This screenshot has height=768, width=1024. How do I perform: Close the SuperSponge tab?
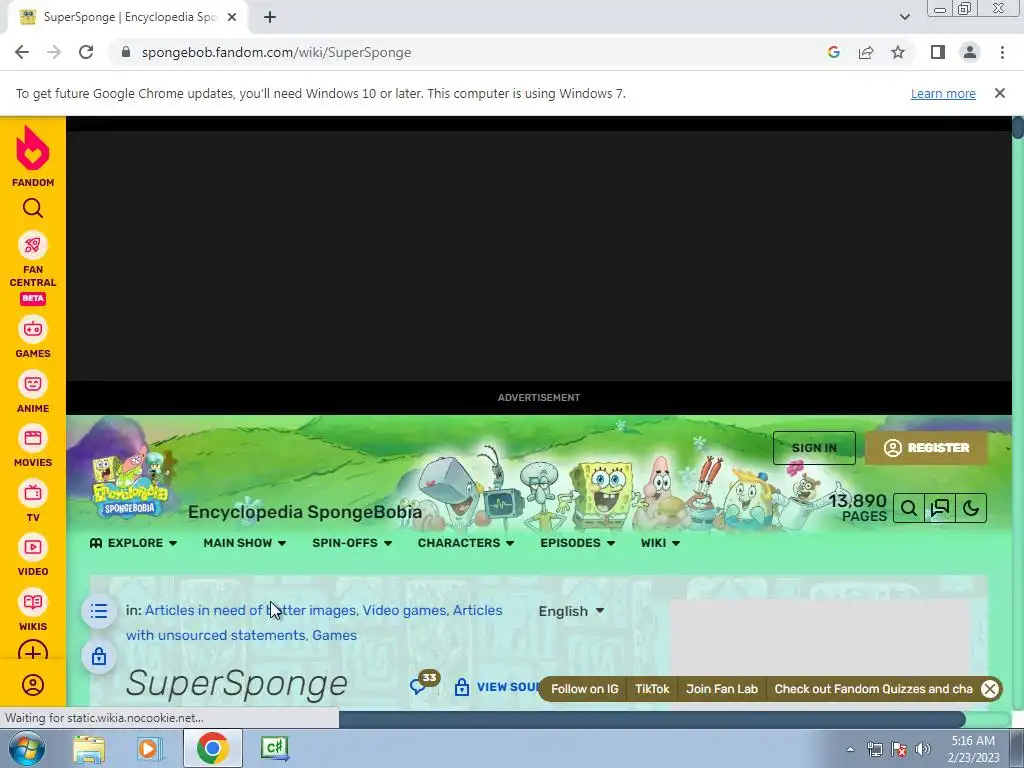coord(232,17)
